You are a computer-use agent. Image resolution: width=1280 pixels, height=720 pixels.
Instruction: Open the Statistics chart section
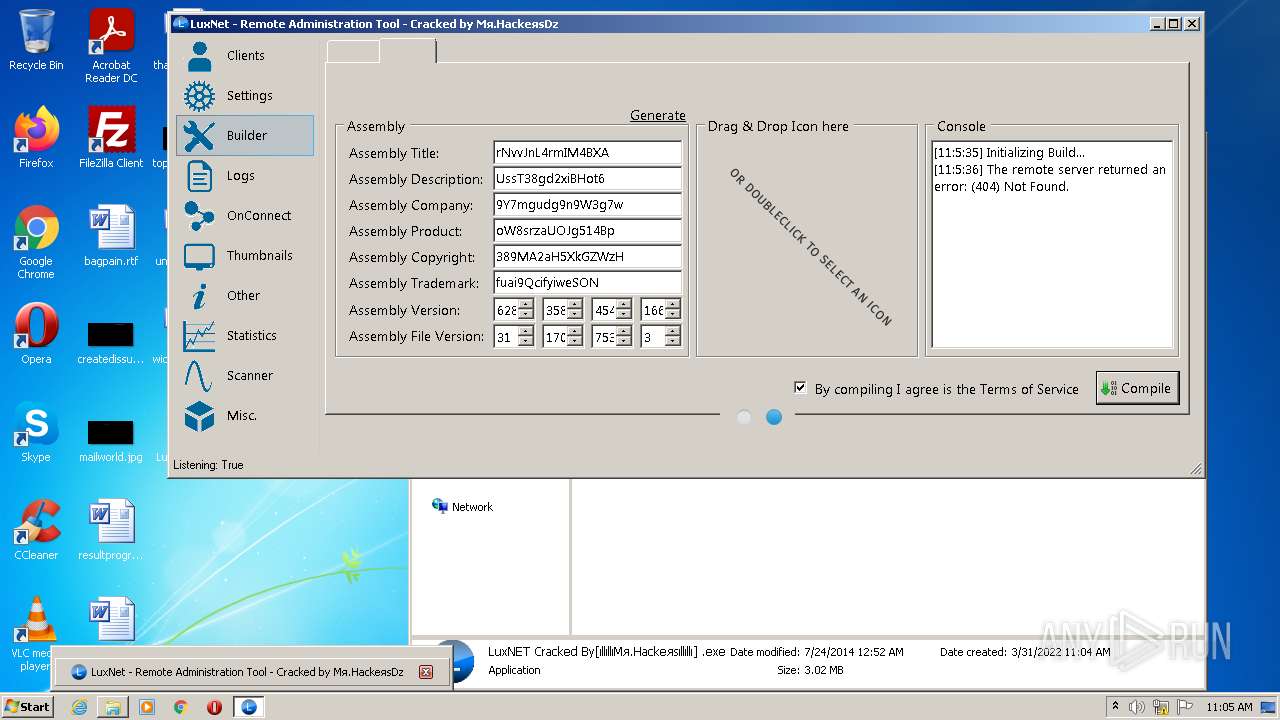point(245,336)
